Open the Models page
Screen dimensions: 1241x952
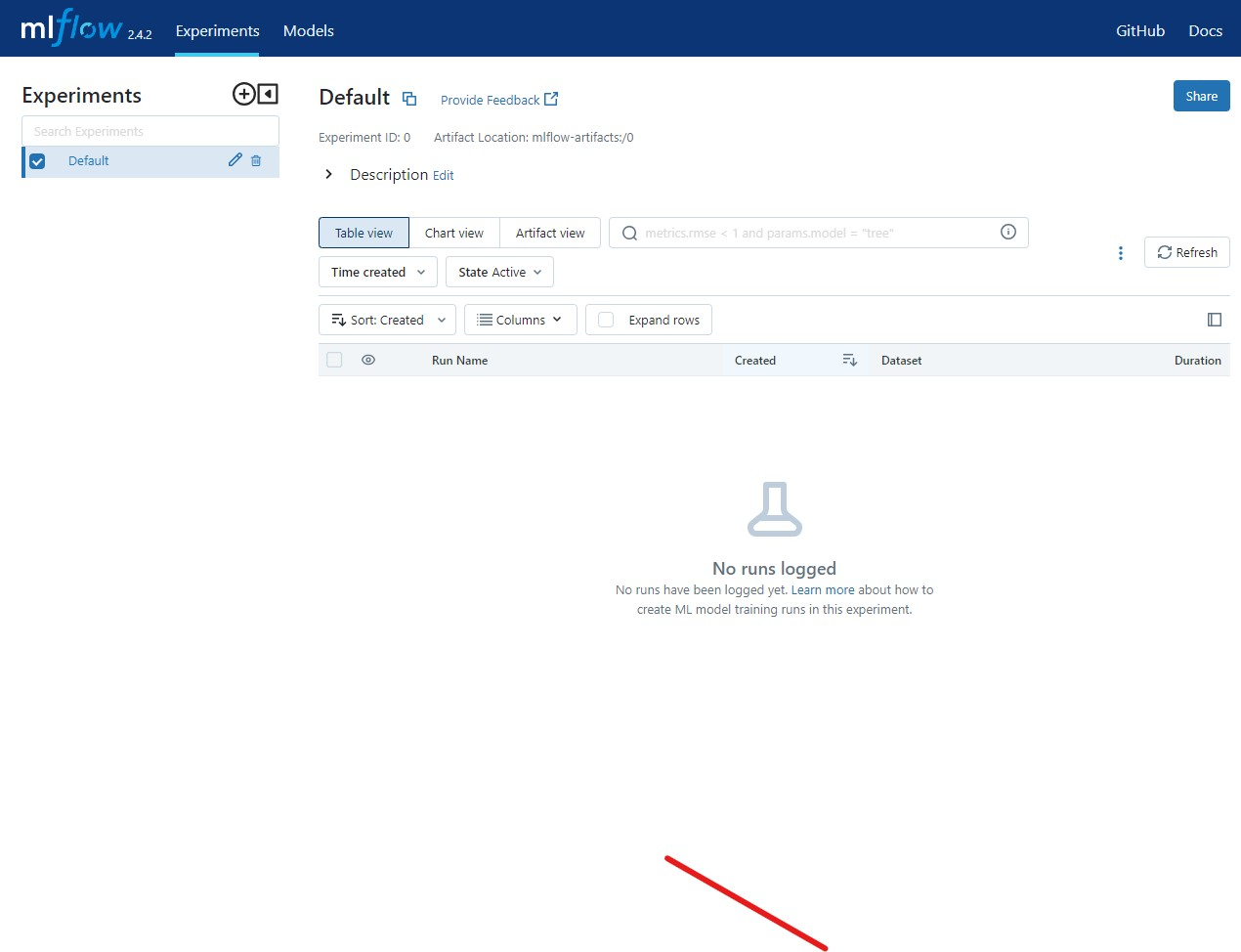click(308, 30)
